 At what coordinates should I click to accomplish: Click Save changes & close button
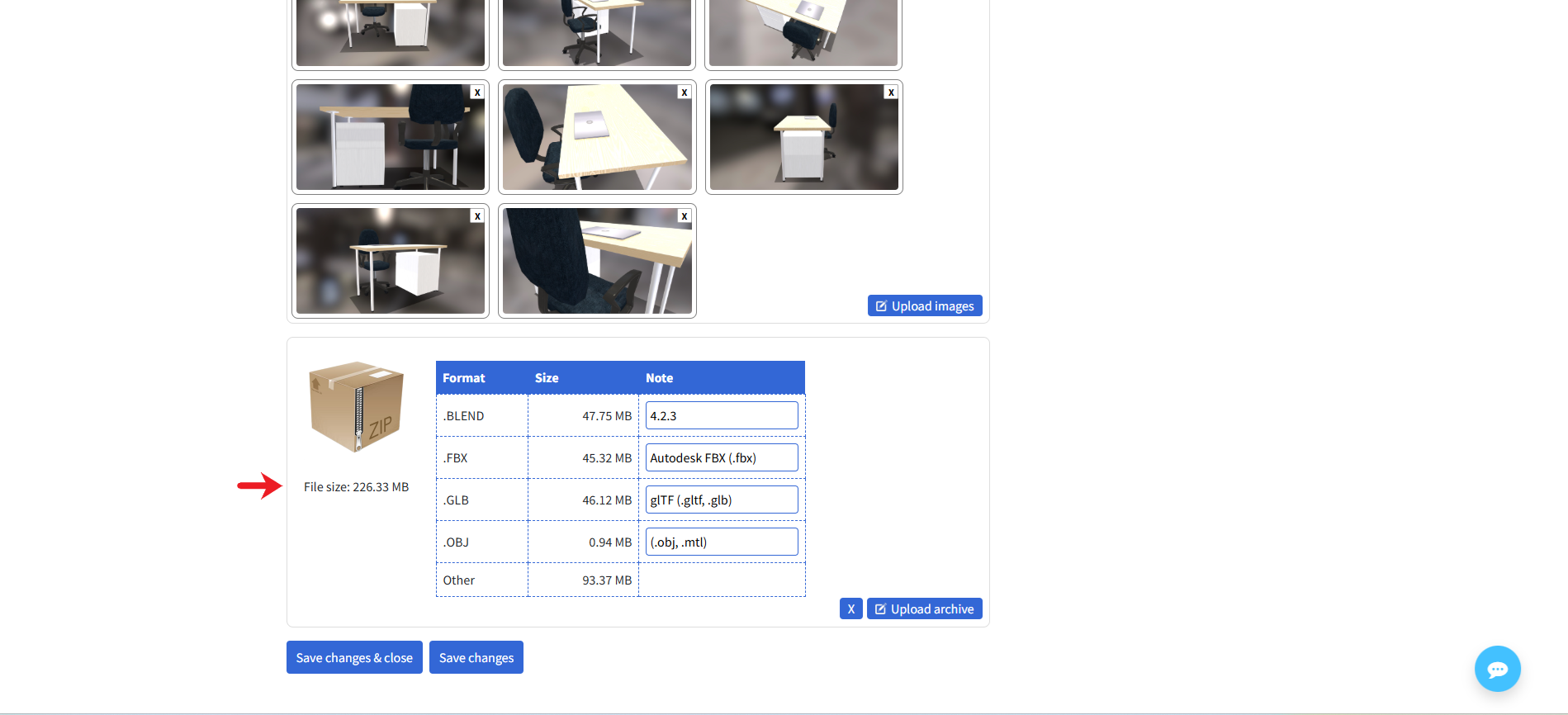354,657
